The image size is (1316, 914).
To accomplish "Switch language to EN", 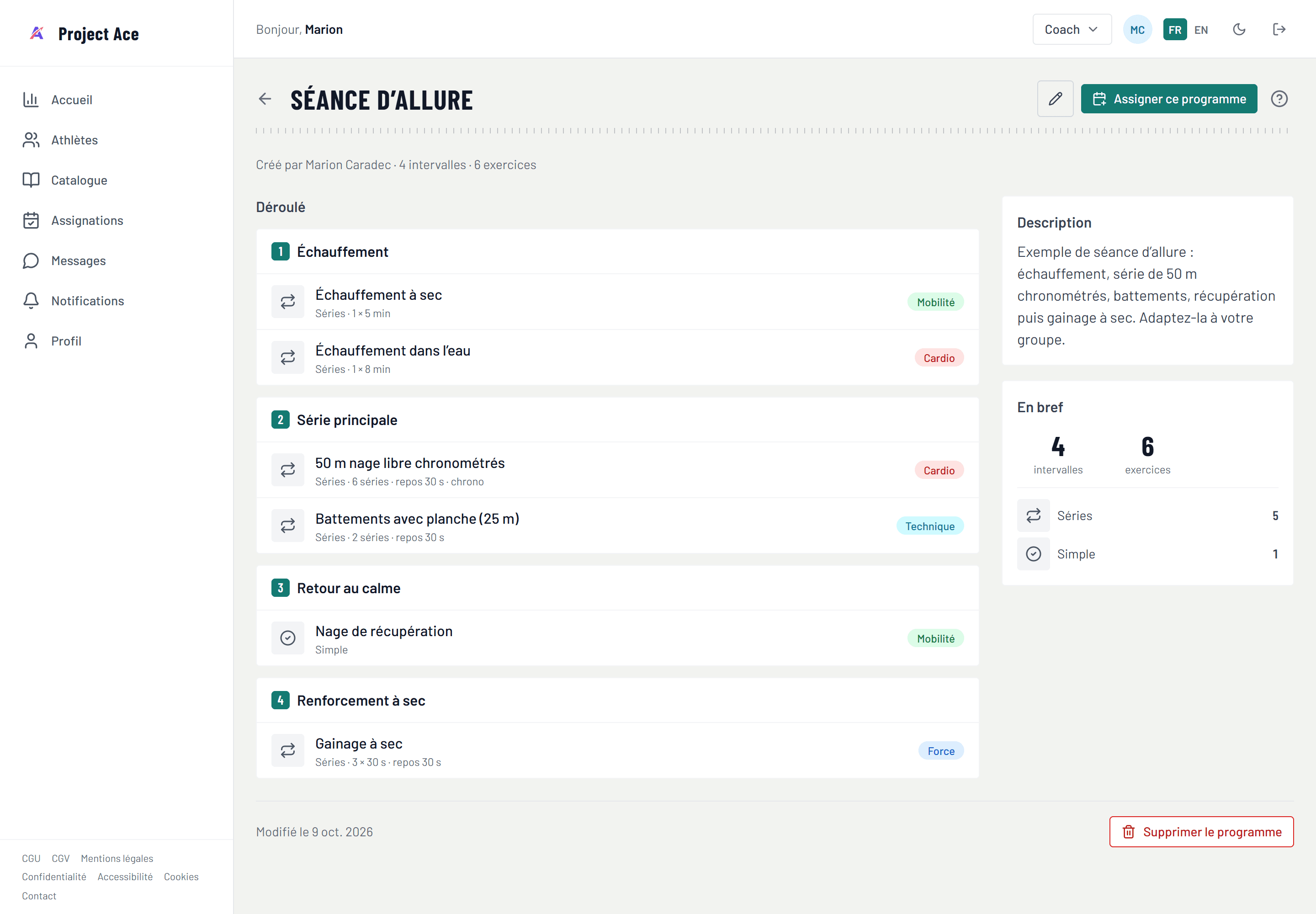I will (x=1201, y=29).
